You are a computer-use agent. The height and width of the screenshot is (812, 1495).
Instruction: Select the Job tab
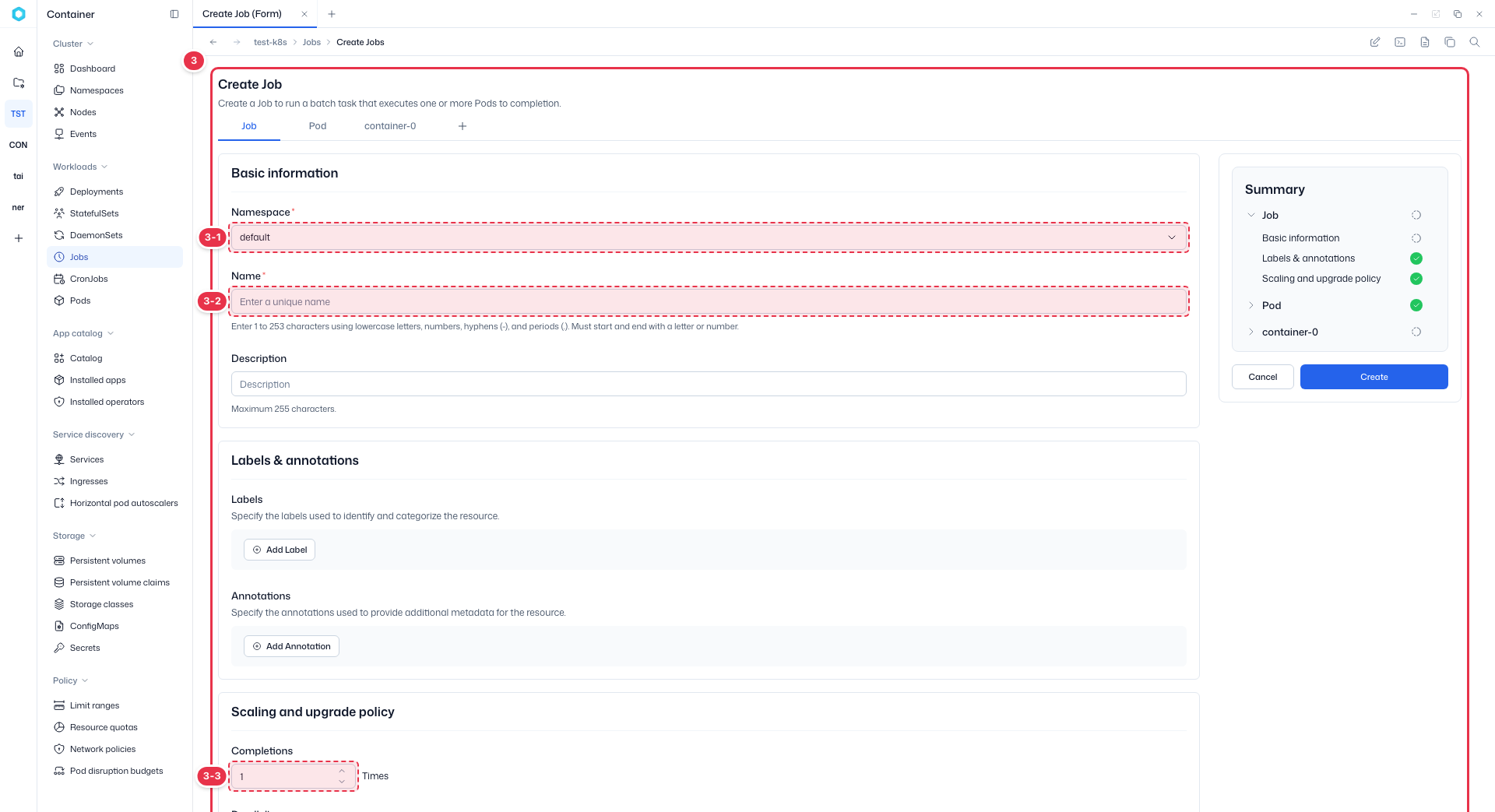tap(249, 126)
